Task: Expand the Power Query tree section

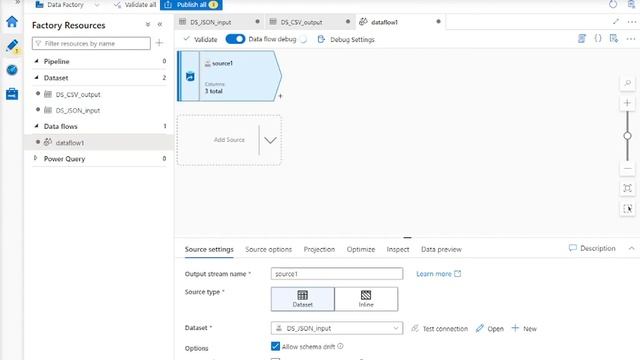Action: click(36, 158)
